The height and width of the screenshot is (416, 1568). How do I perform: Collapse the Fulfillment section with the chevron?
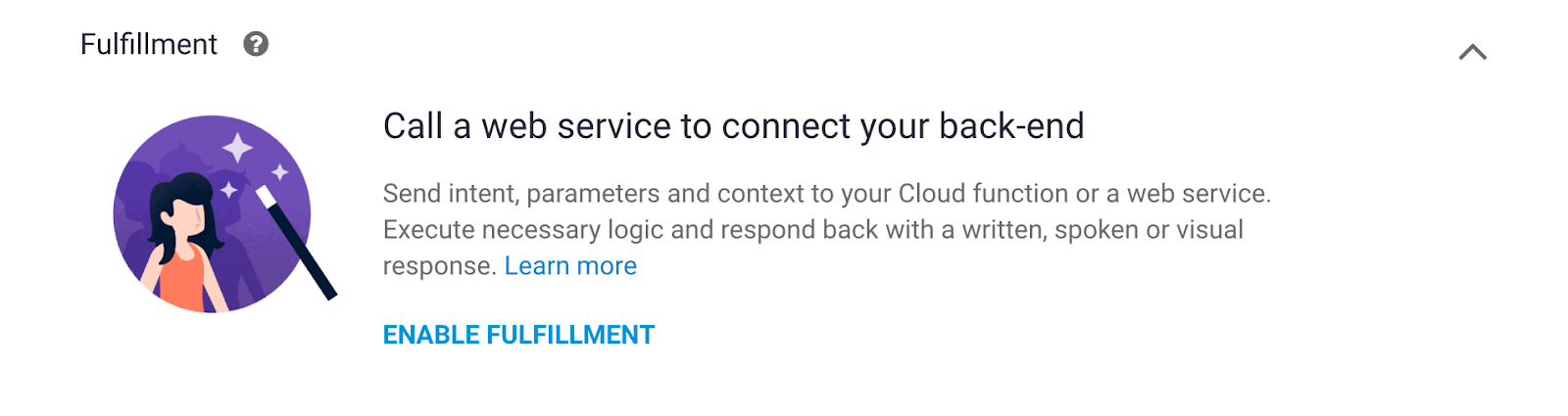pyautogui.click(x=1472, y=52)
